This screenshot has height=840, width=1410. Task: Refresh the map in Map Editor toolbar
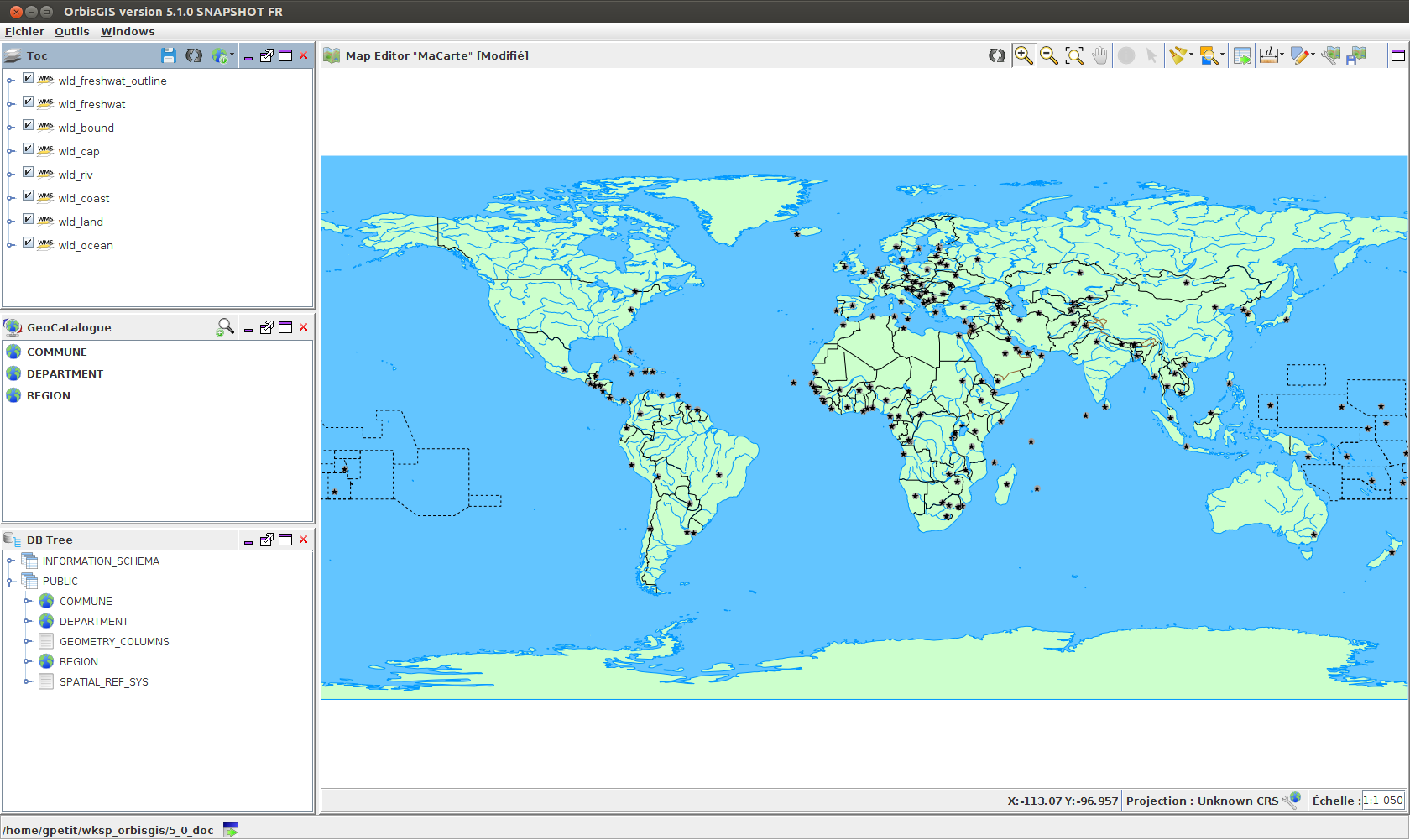click(x=996, y=55)
